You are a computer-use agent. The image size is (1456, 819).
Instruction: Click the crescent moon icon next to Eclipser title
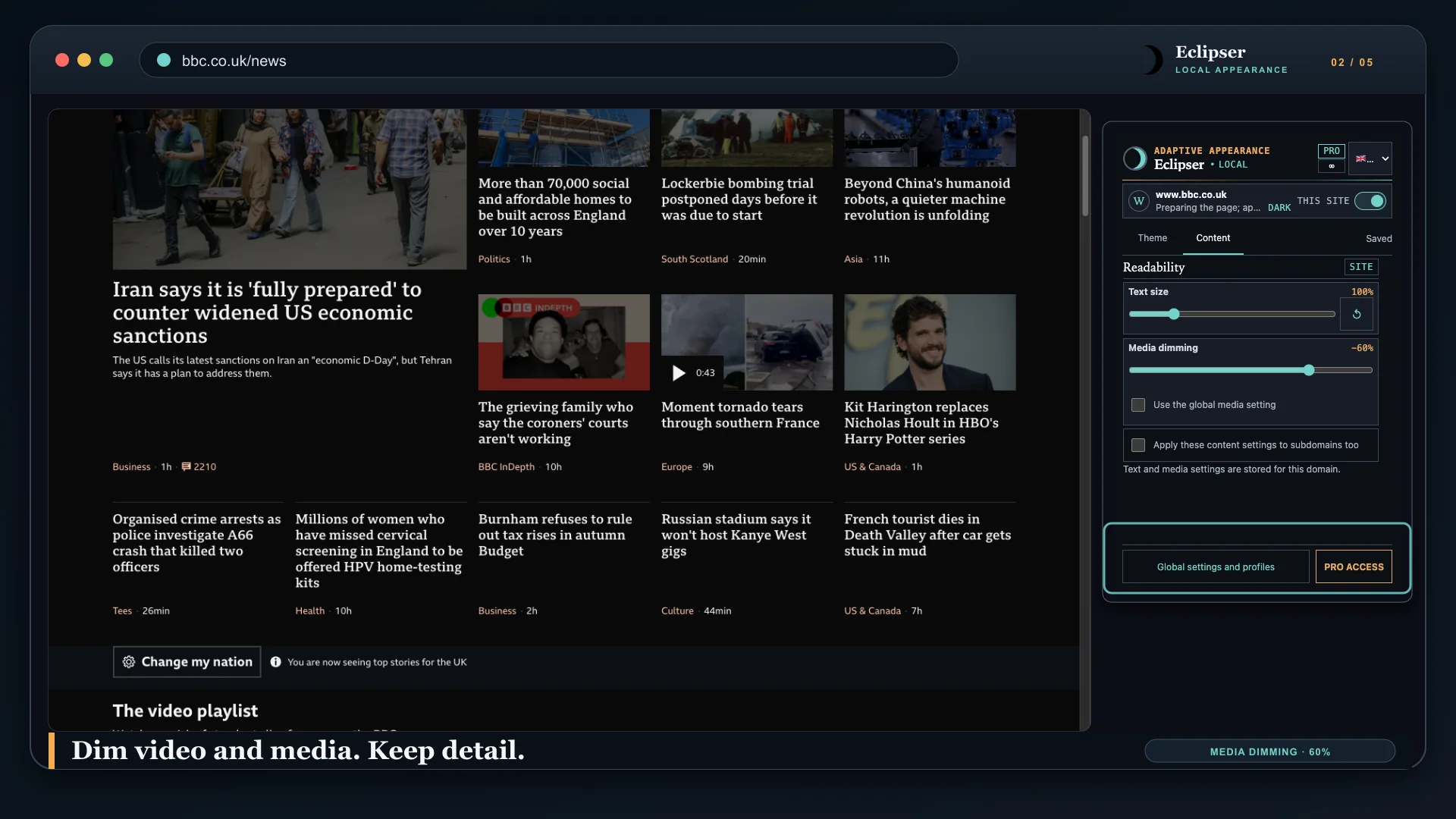point(1151,60)
